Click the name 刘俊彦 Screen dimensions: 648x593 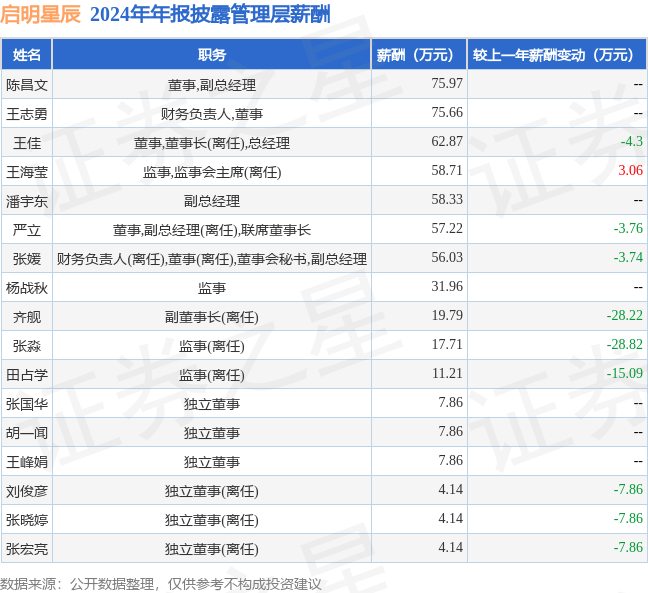pyautogui.click(x=27, y=491)
